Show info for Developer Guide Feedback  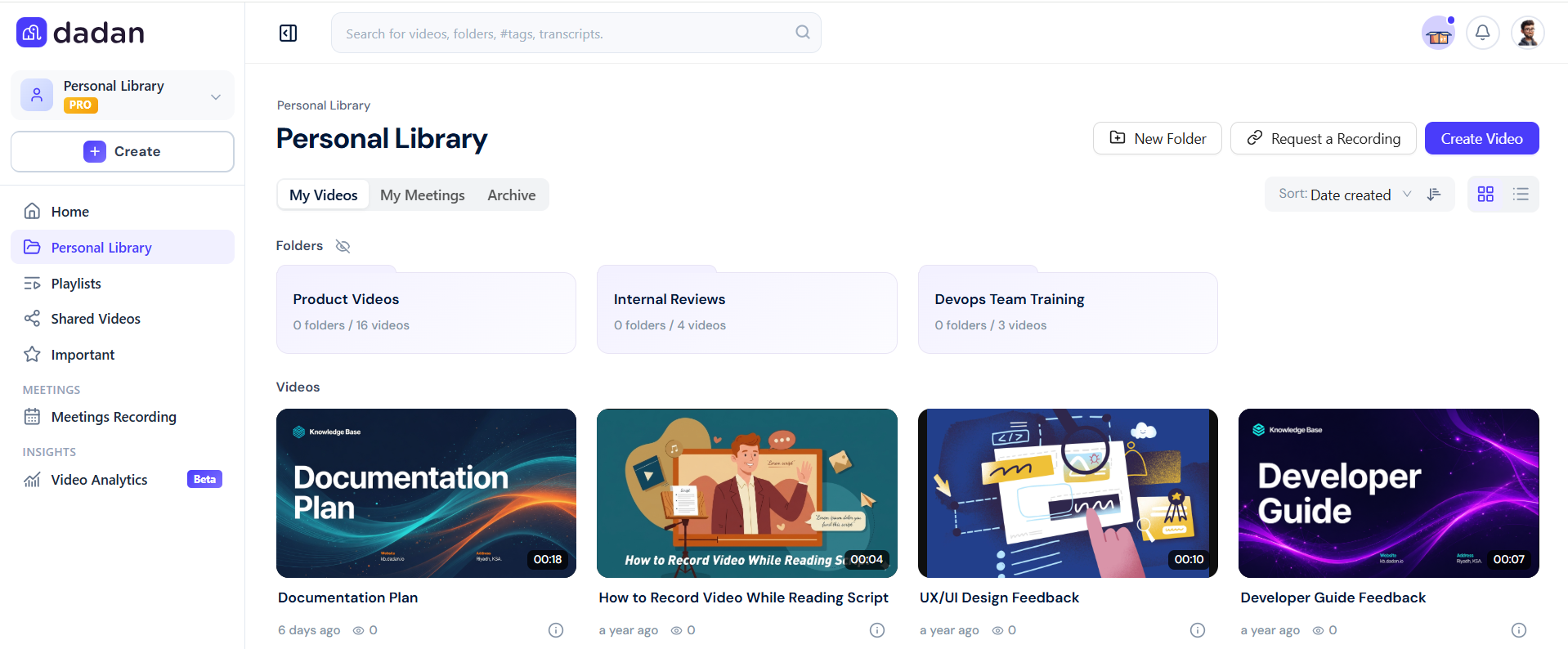1519,629
